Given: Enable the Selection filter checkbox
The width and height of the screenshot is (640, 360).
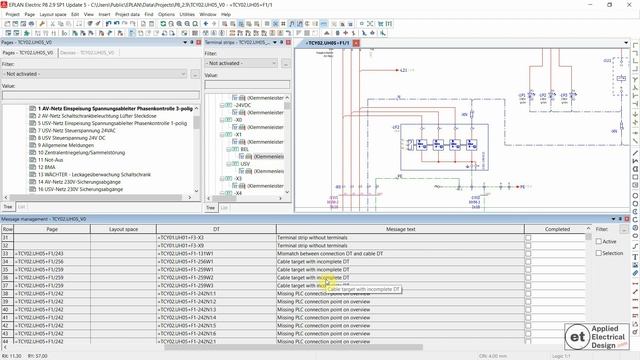Looking at the screenshot, I should coord(599,253).
